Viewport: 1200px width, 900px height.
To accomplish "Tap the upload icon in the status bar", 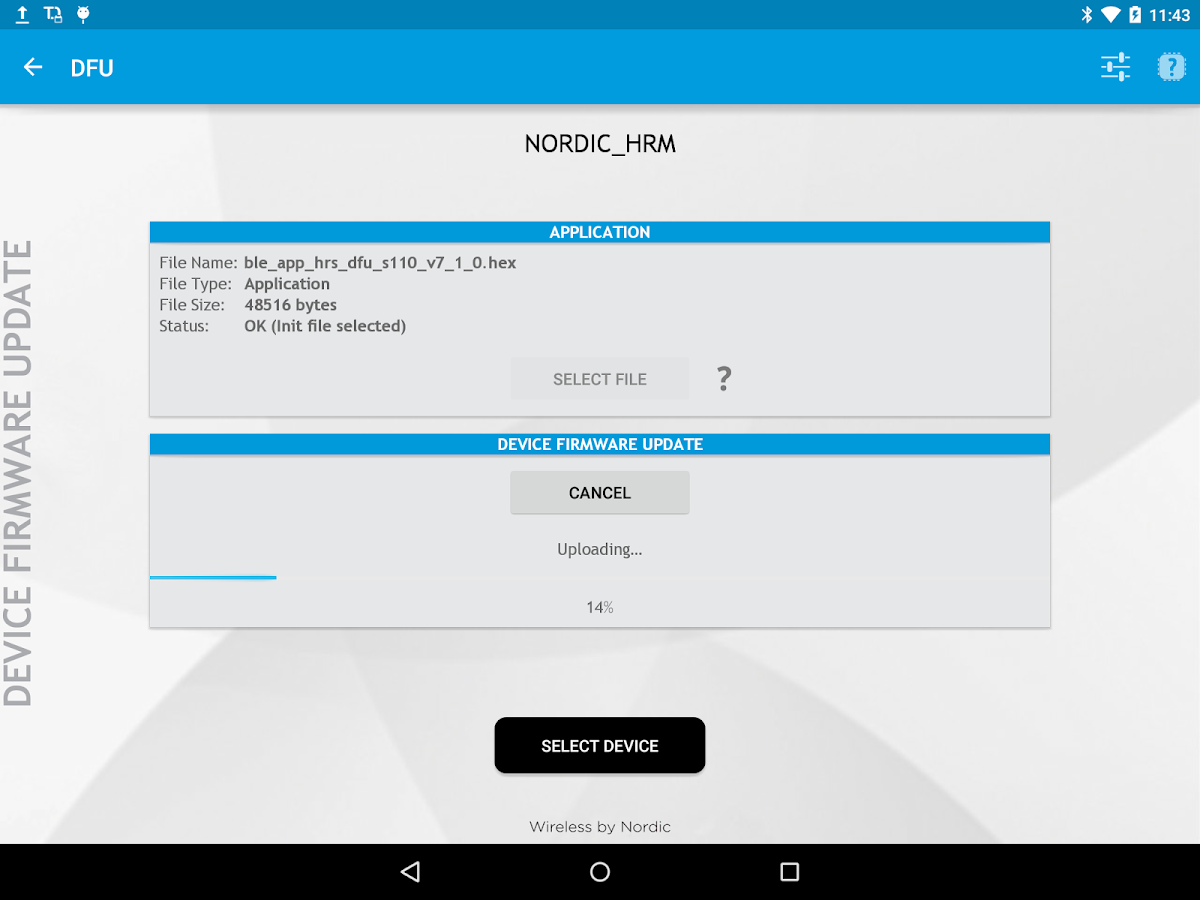I will pos(21,14).
